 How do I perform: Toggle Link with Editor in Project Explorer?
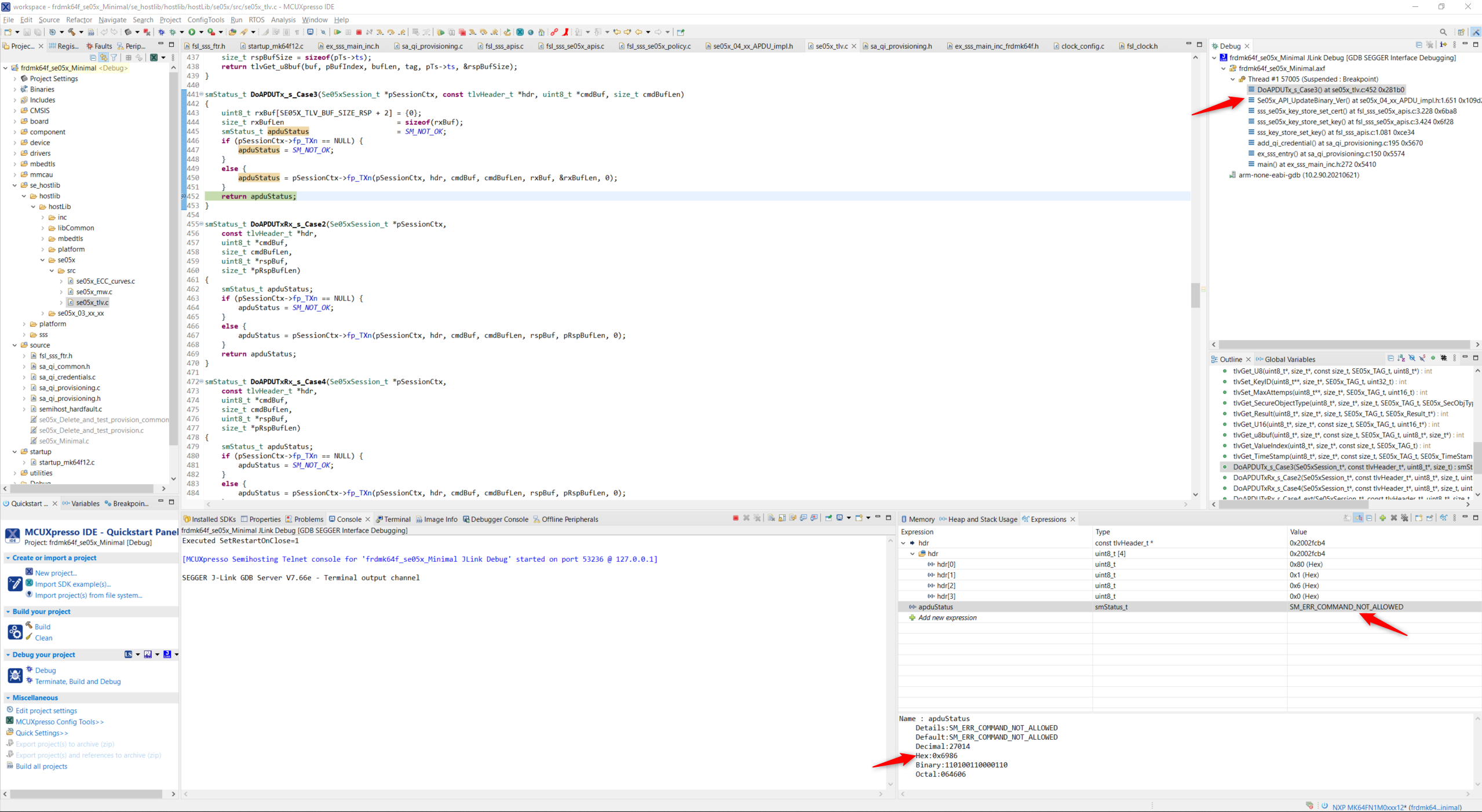(104, 57)
